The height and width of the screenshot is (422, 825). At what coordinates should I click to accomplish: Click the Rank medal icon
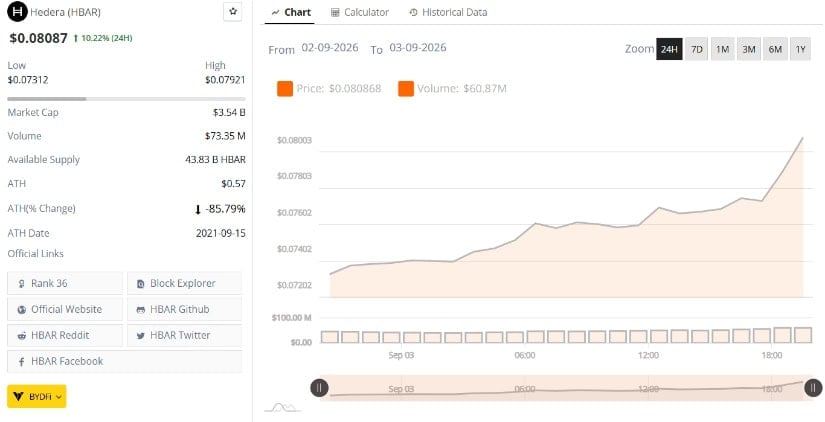pos(22,284)
